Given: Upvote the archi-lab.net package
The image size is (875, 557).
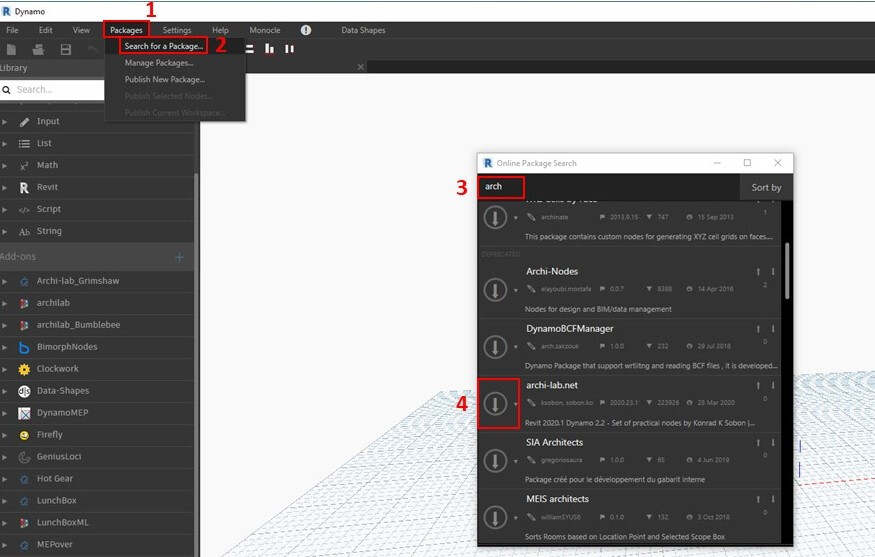Looking at the screenshot, I should pos(758,386).
